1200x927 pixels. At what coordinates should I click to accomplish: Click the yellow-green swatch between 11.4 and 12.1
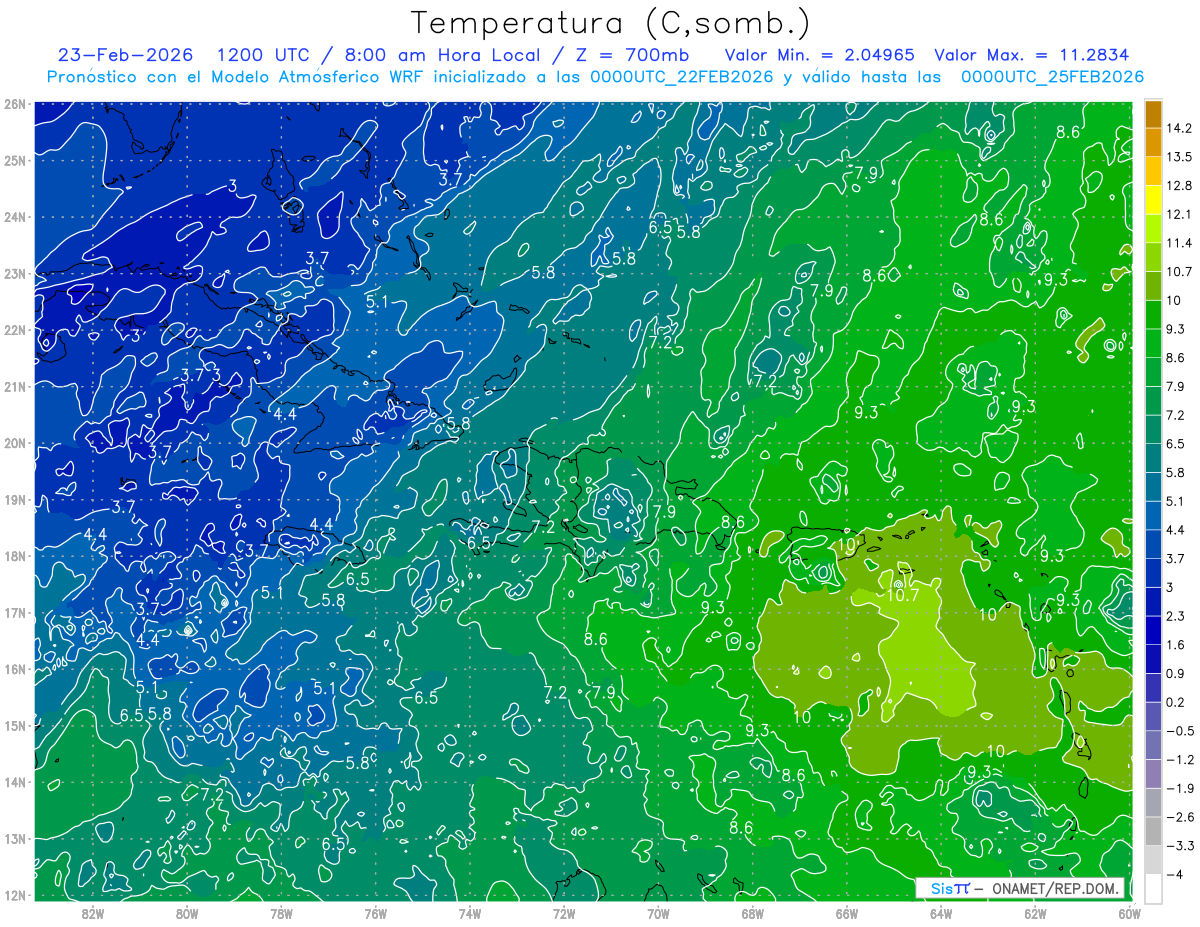[x=1154, y=228]
